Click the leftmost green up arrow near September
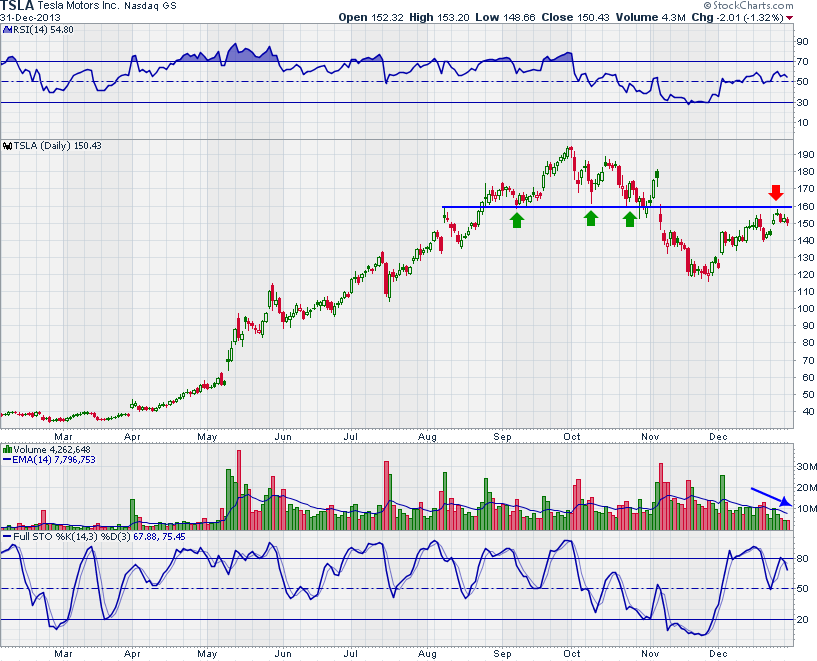This screenshot has width=817, height=661. (x=517, y=219)
